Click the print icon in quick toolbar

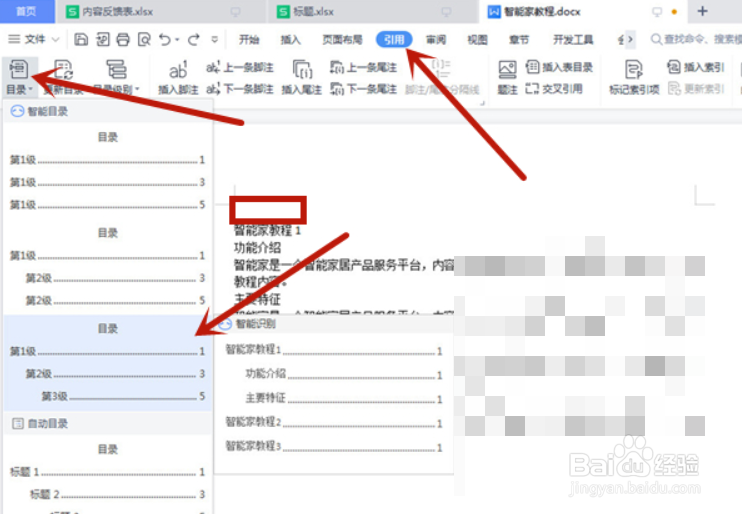tap(123, 39)
